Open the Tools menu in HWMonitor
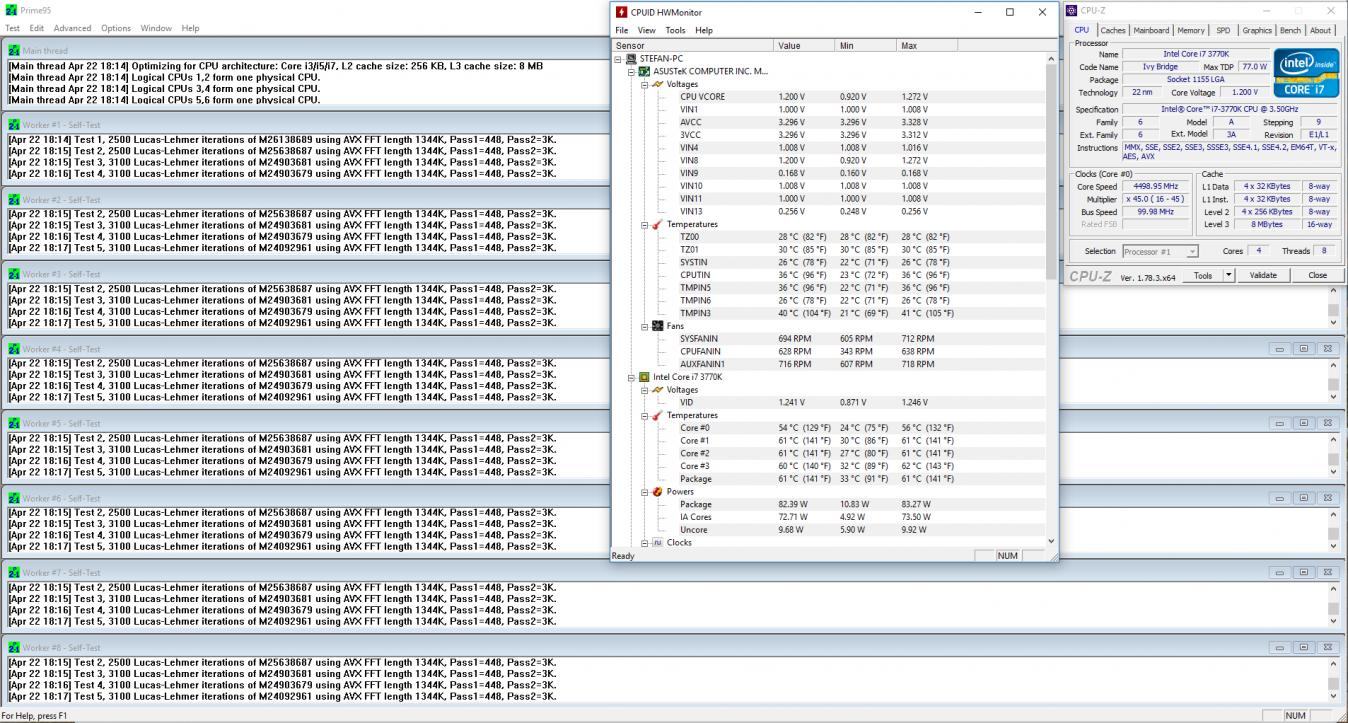Screen dimensions: 1348x723 click(x=676, y=30)
